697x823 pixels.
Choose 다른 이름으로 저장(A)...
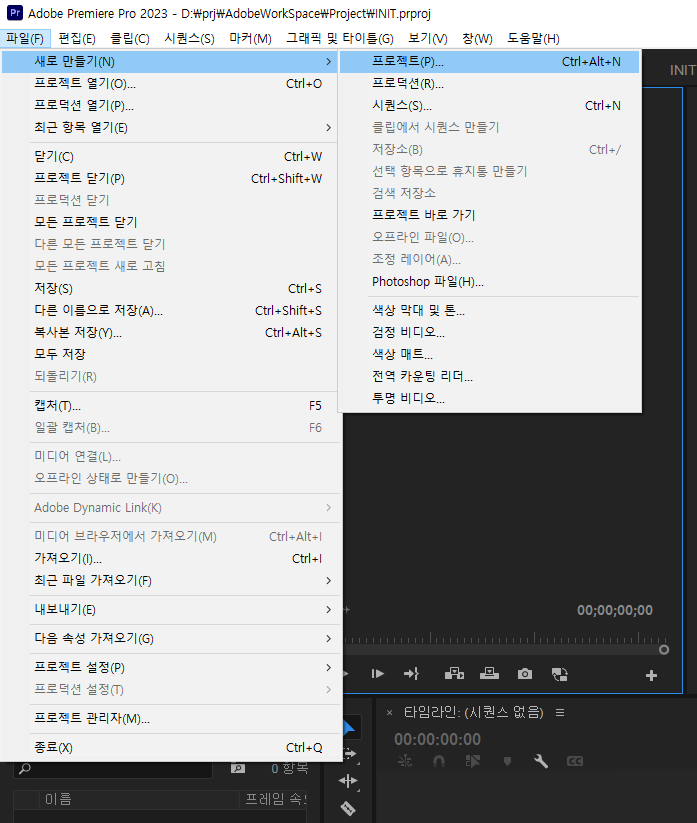[x=170, y=310]
